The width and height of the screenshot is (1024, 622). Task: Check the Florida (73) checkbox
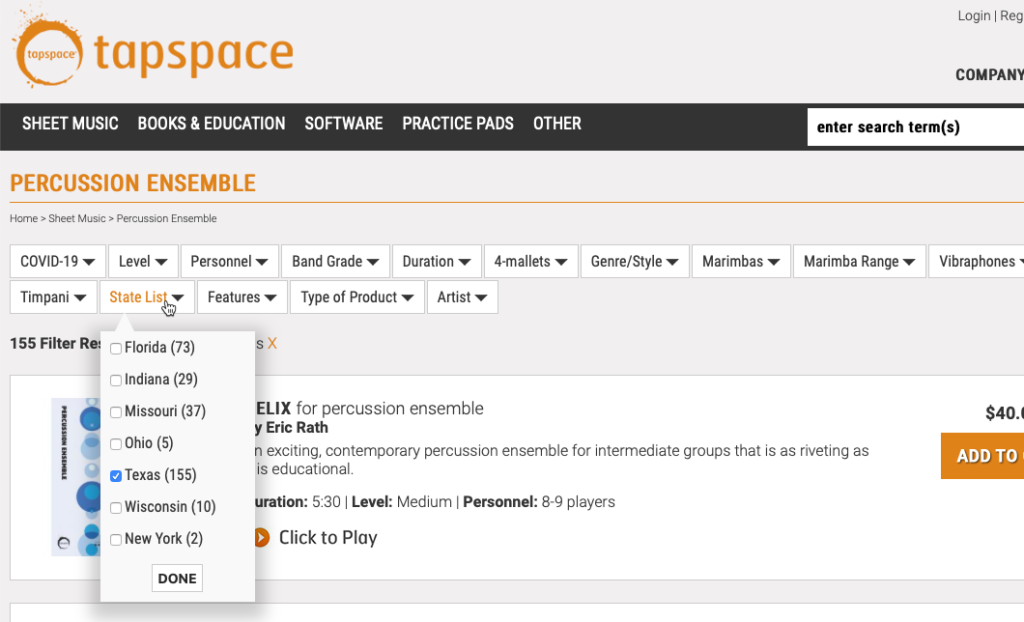tap(116, 348)
